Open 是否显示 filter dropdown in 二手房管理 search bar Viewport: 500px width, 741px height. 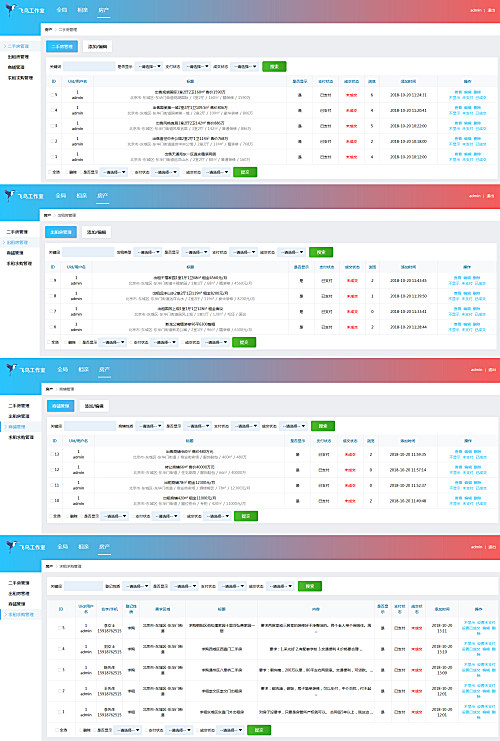(149, 67)
